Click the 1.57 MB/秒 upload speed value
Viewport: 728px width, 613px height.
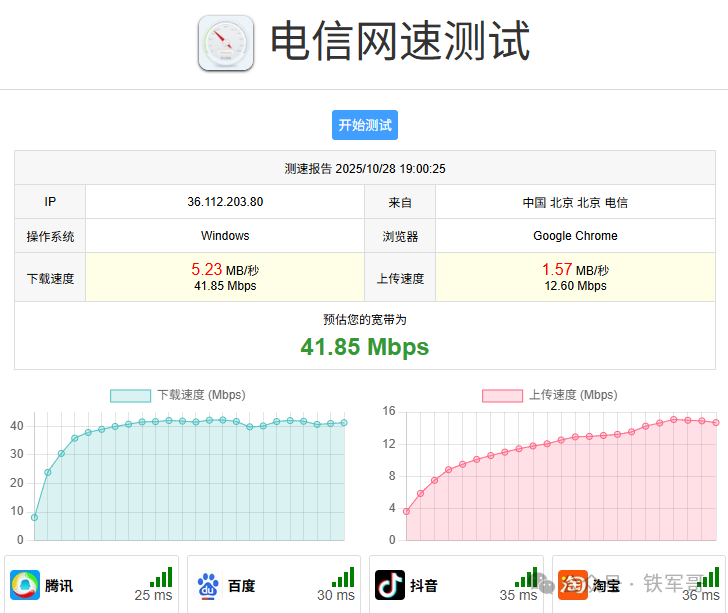575,270
